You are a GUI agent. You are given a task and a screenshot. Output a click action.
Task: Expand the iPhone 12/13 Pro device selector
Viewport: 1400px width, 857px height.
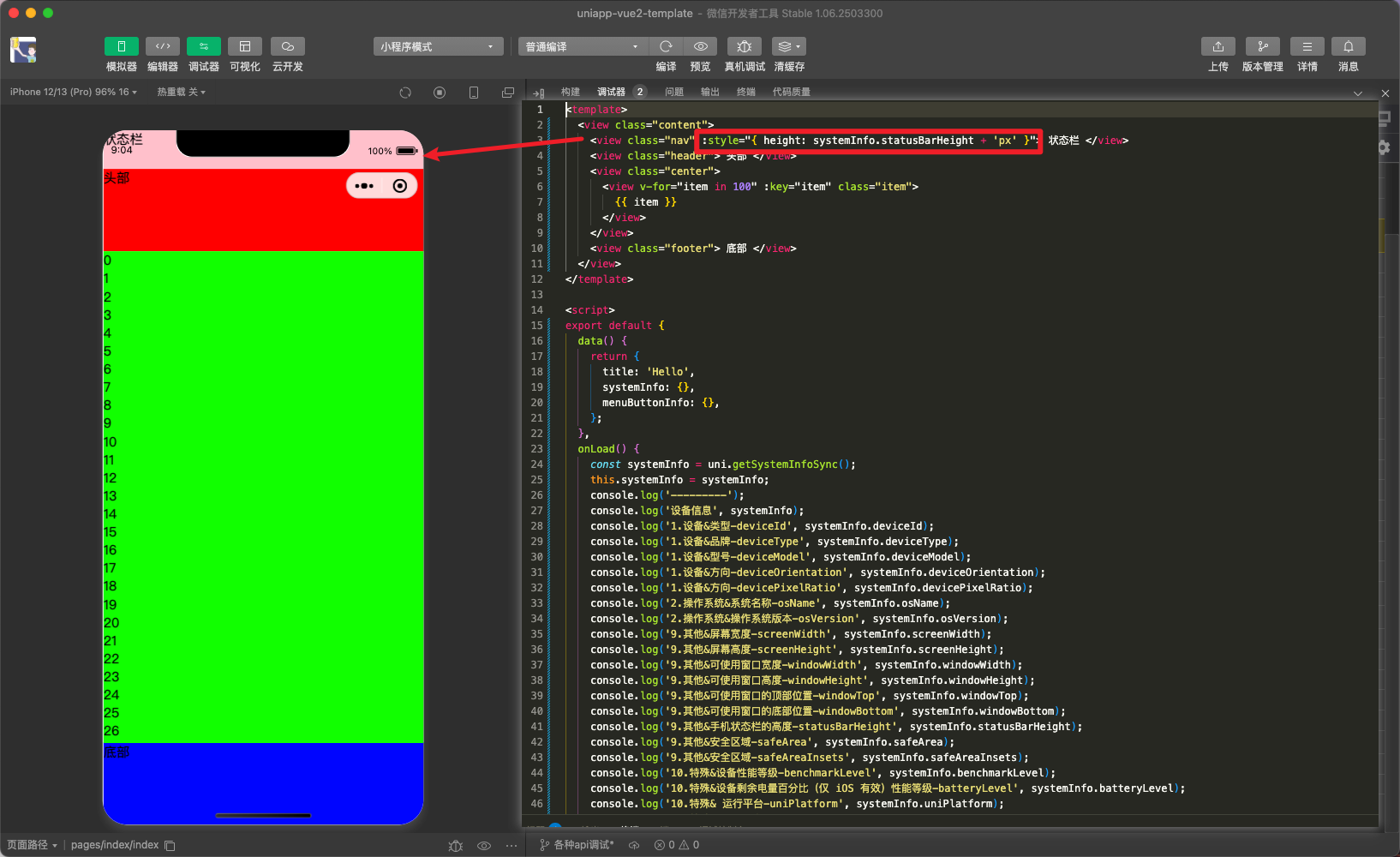pos(74,92)
